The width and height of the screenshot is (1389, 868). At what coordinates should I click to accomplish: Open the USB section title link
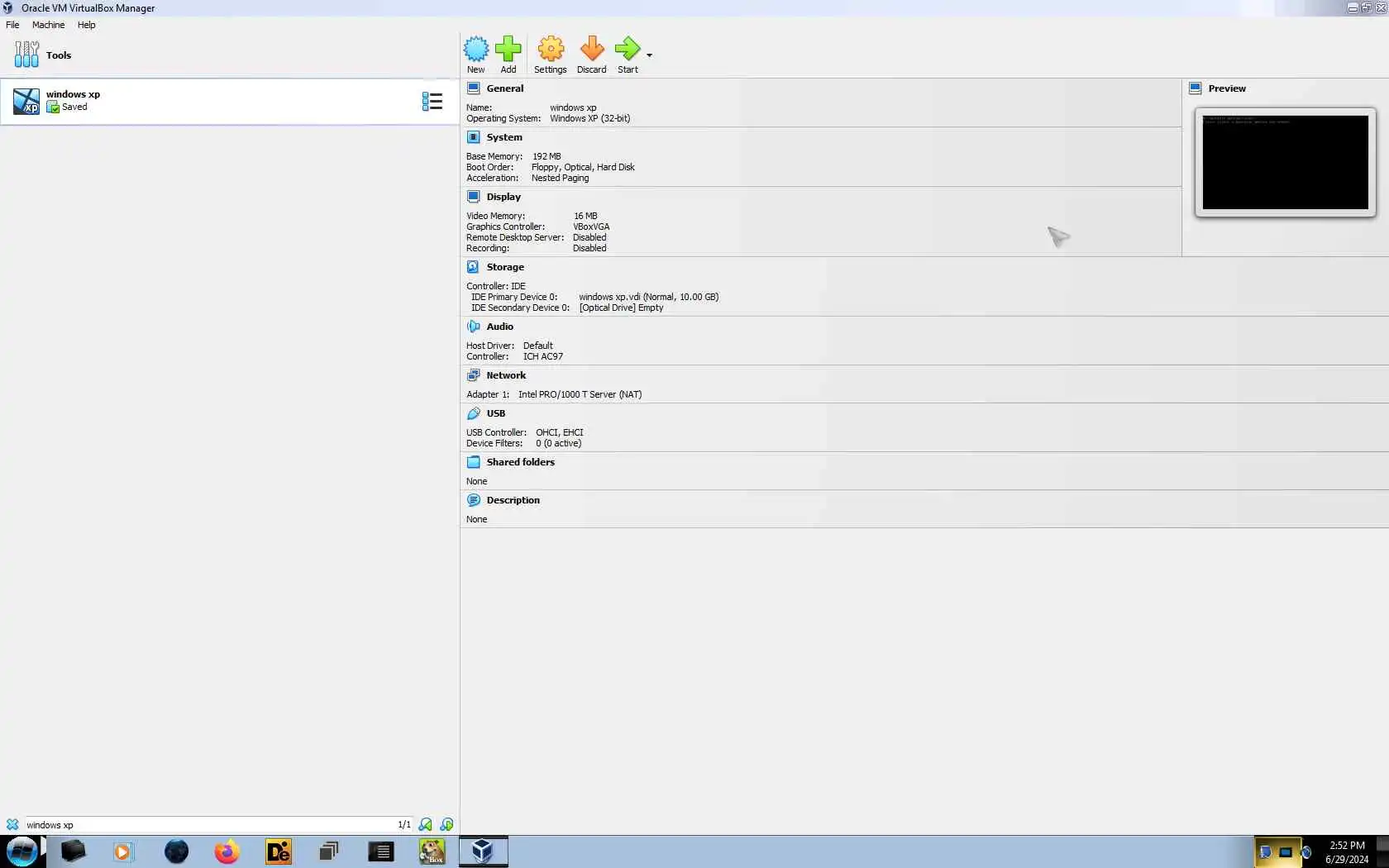coord(496,413)
